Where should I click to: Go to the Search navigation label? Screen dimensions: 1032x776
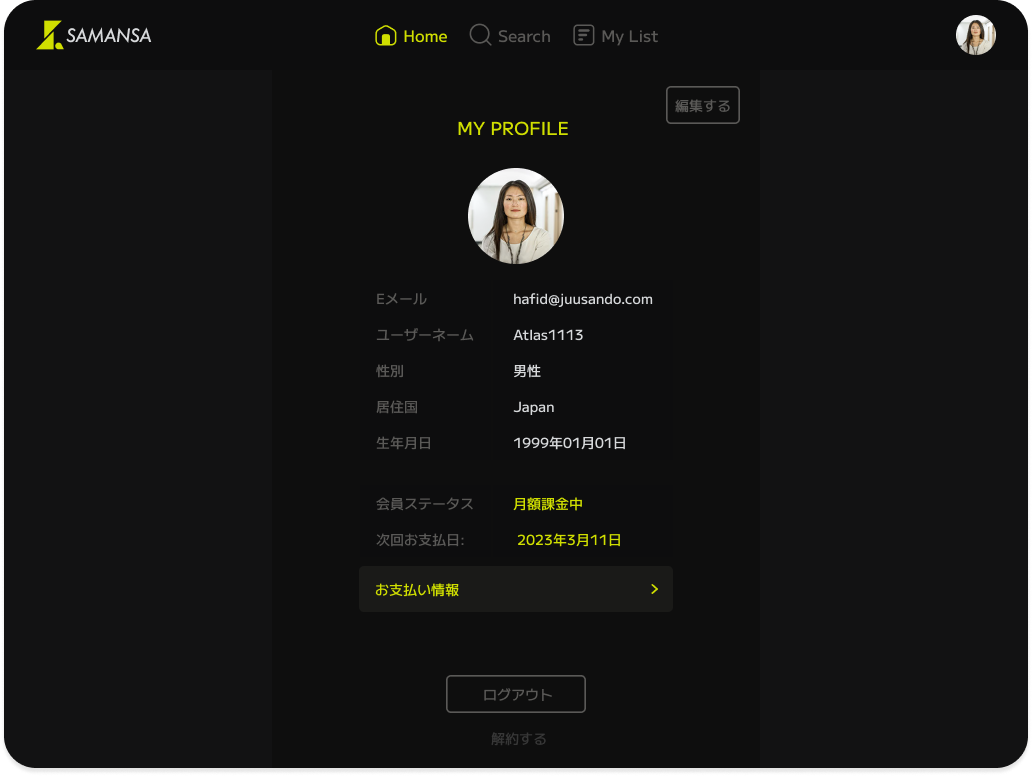click(524, 36)
